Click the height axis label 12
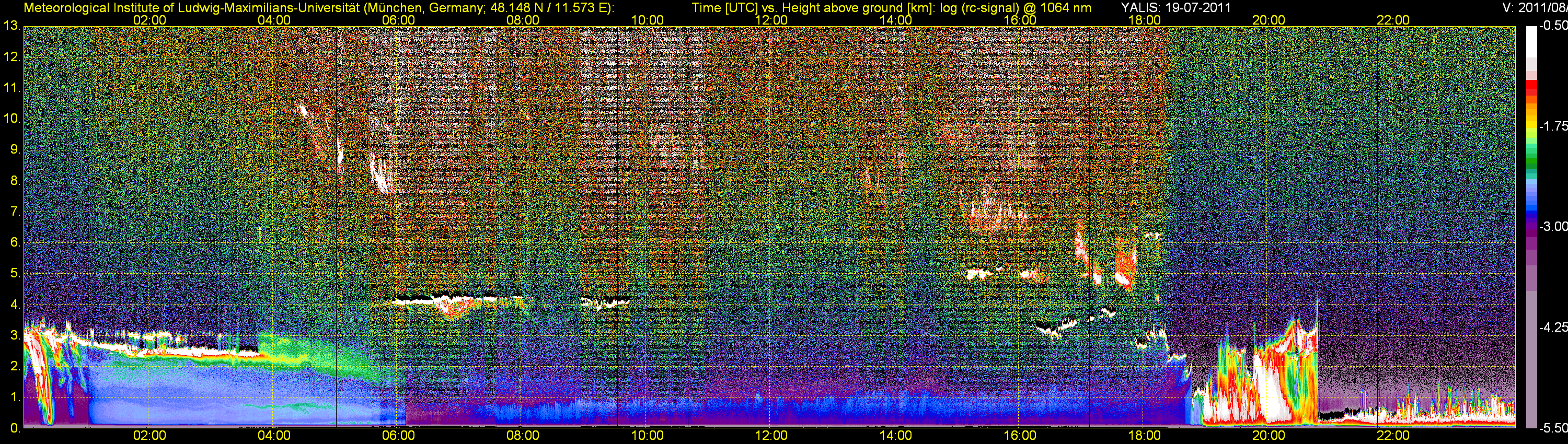This screenshot has width=1568, height=444. click(11, 57)
